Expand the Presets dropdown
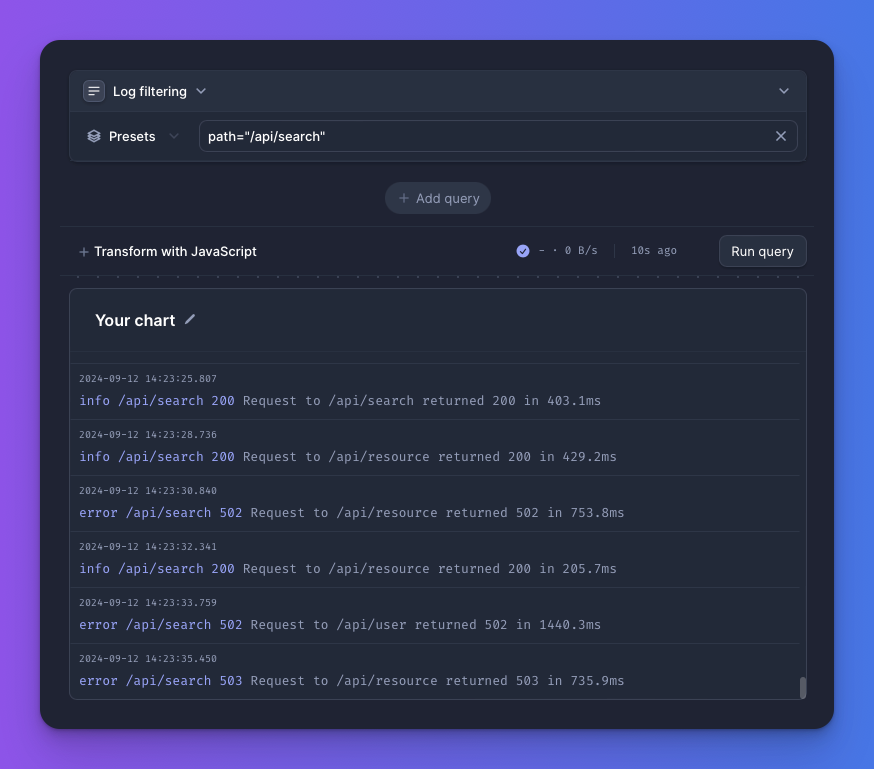The image size is (874, 769). 173,136
